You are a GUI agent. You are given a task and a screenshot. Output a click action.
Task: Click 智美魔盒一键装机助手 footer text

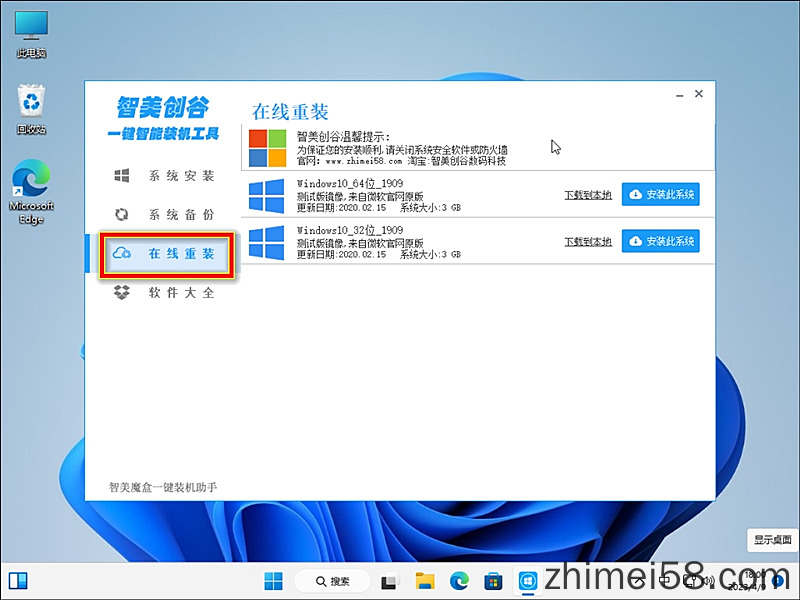[163, 487]
